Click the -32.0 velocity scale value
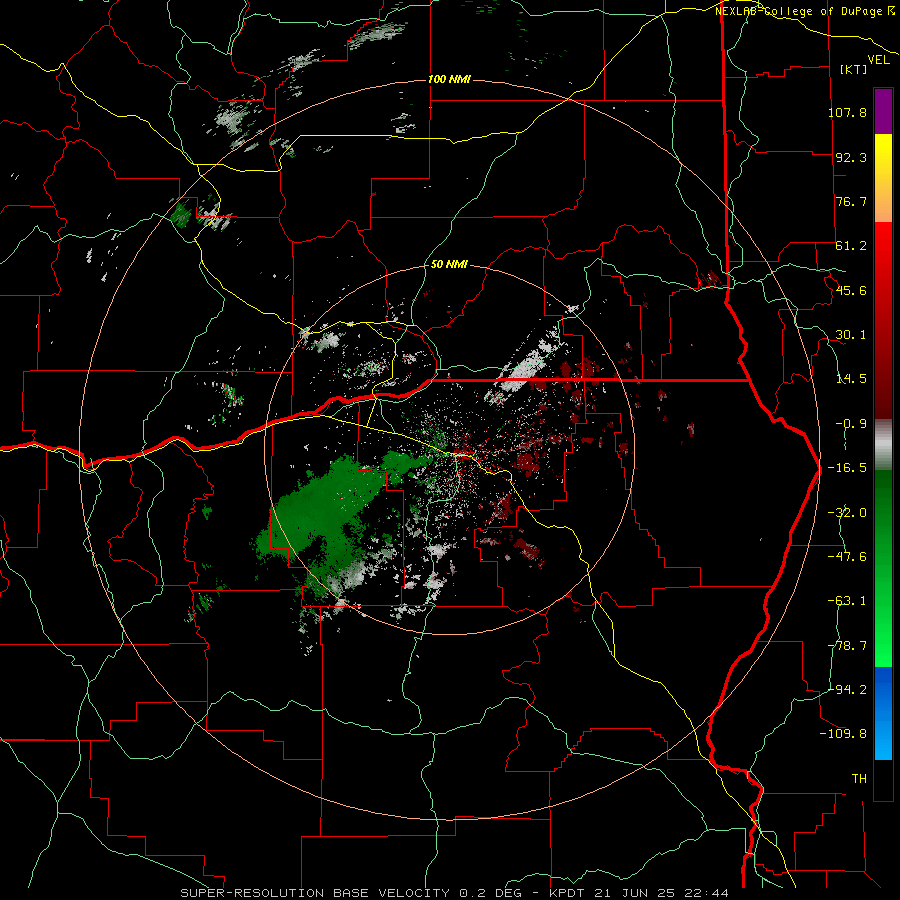The image size is (900, 900). [847, 513]
